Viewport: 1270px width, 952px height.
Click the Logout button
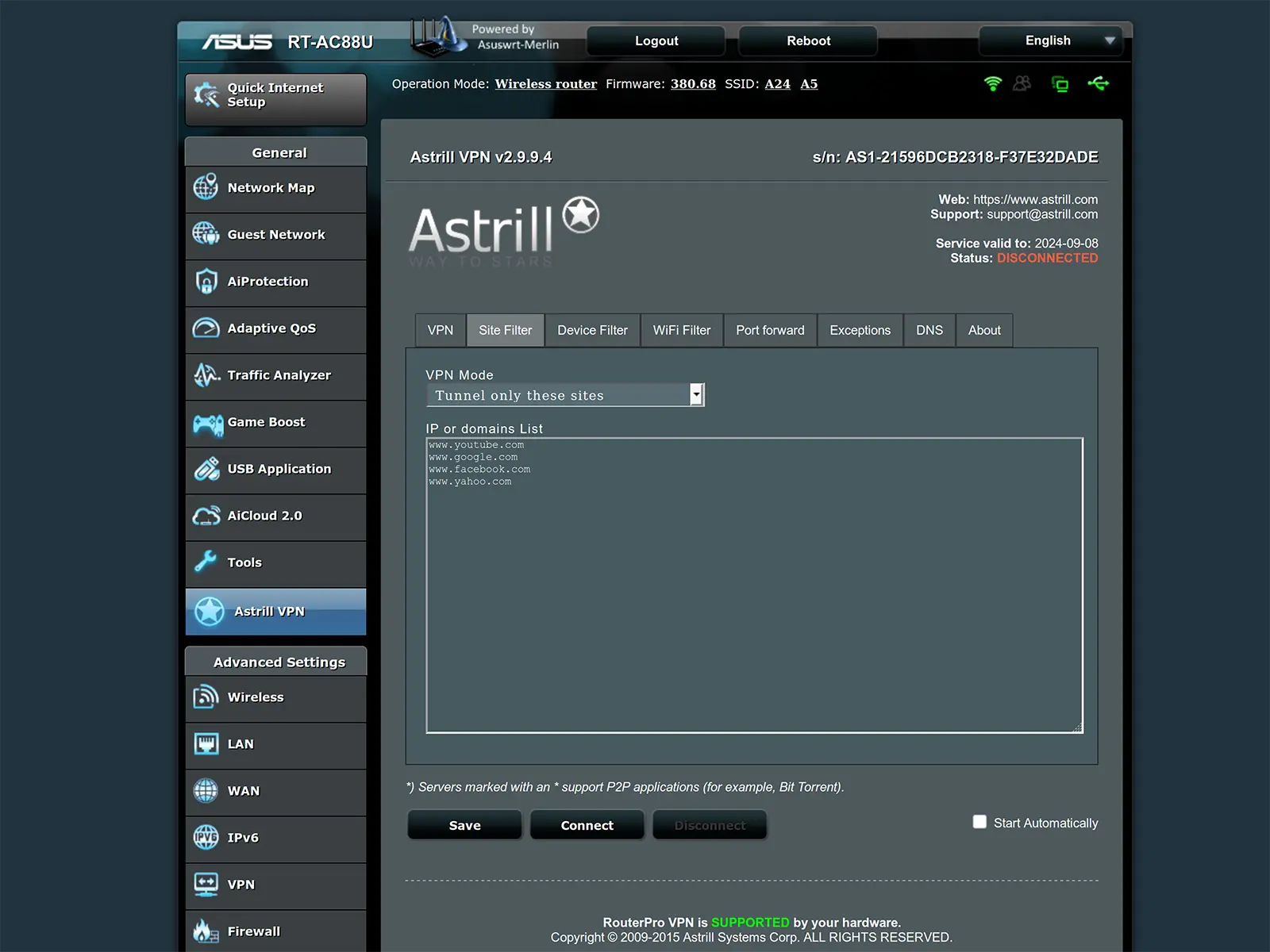point(656,40)
